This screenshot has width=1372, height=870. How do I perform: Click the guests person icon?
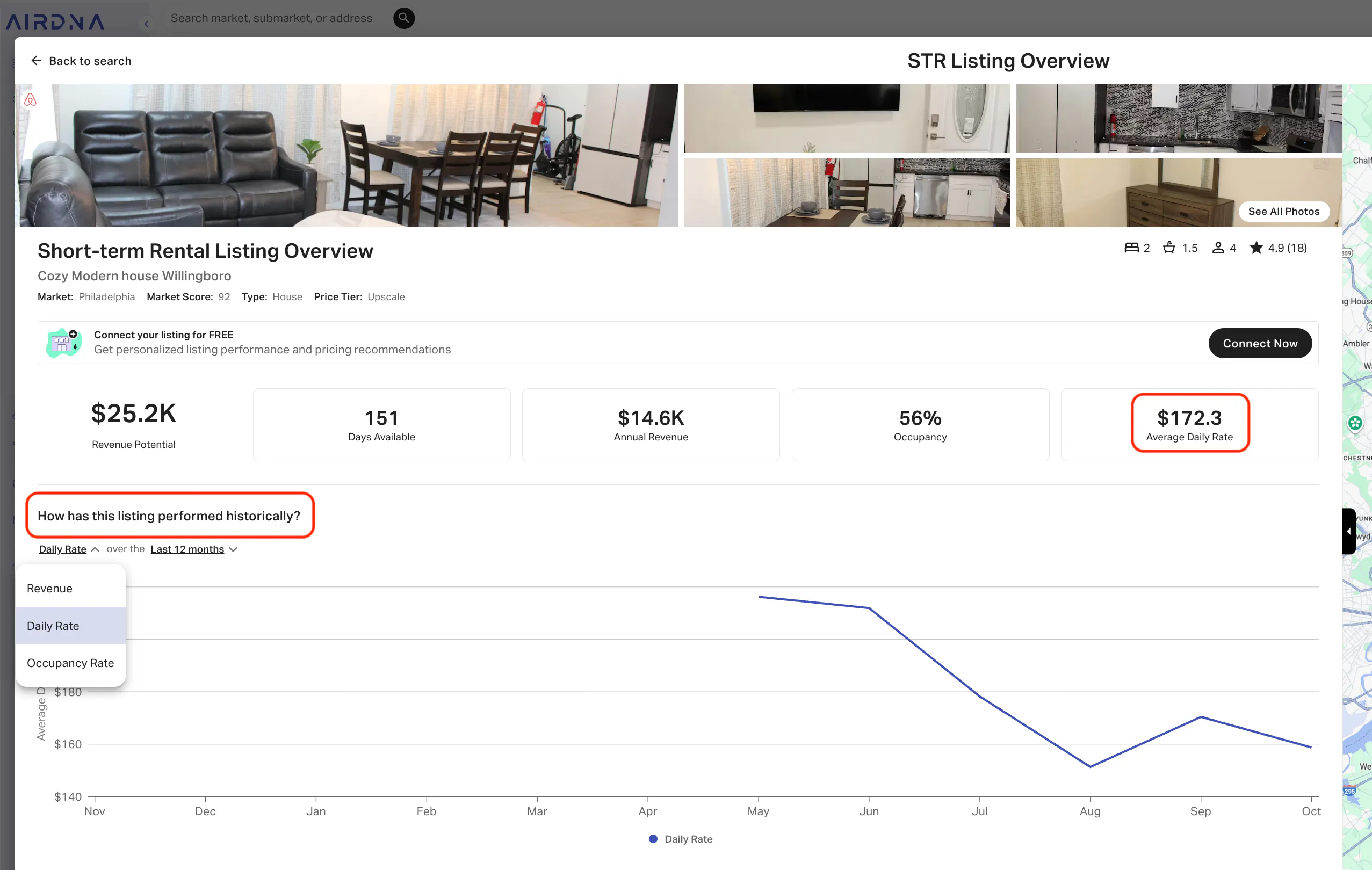click(1218, 248)
